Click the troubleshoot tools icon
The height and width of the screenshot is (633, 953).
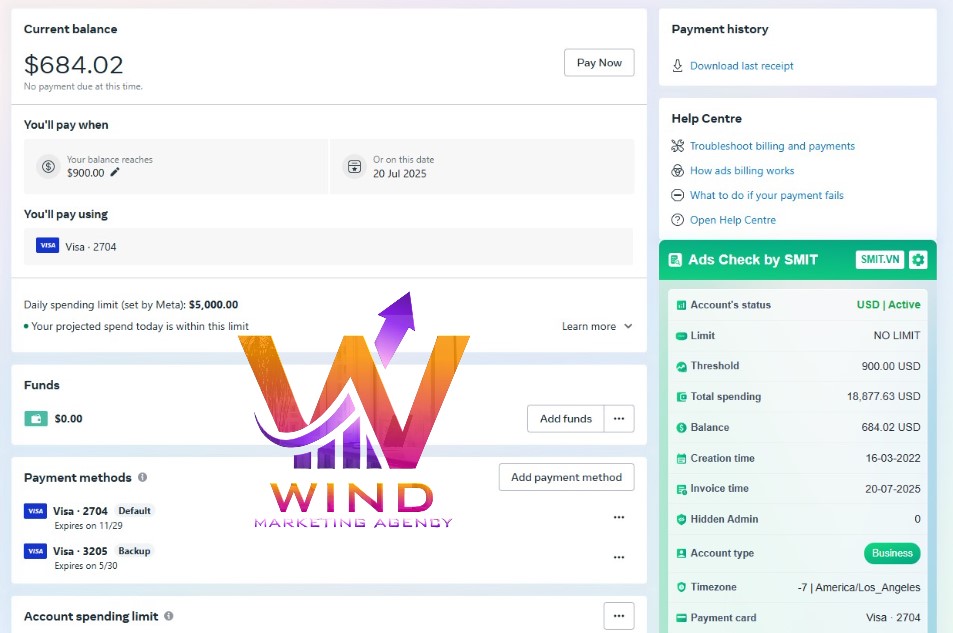coord(677,146)
